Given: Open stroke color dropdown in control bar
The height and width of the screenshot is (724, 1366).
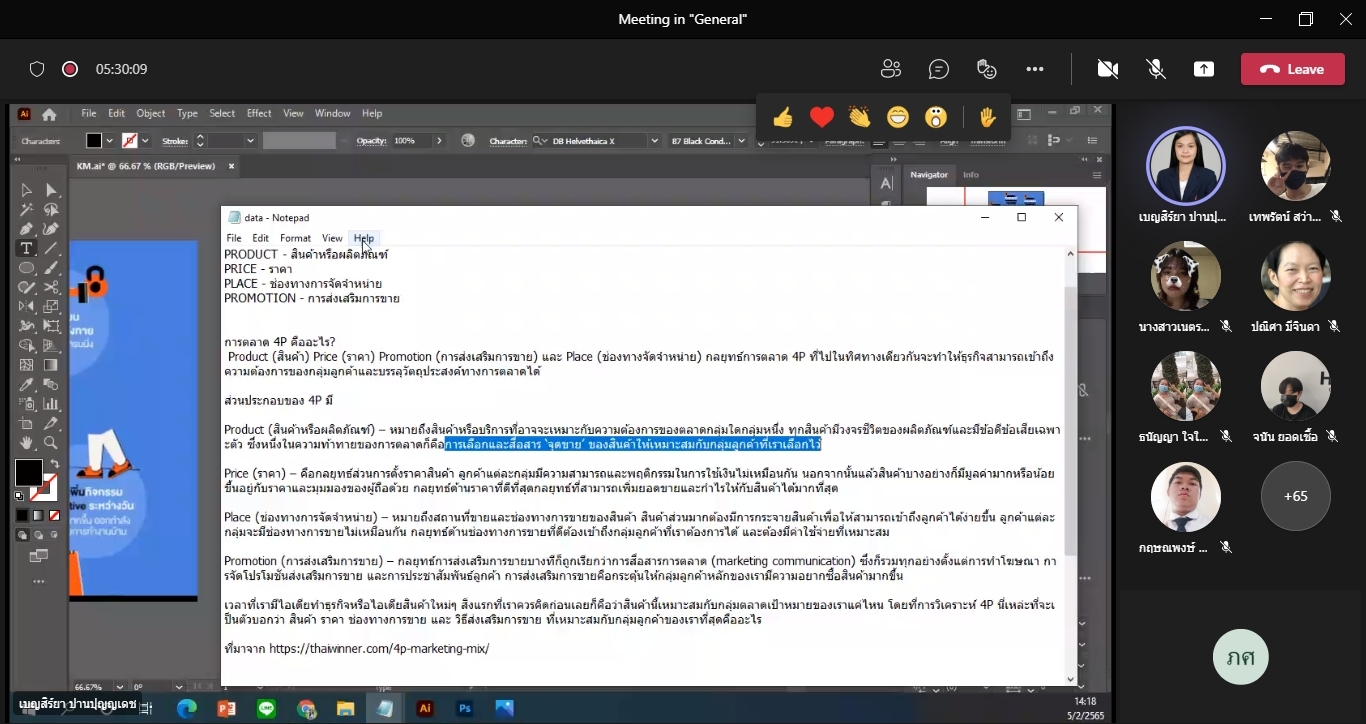Looking at the screenshot, I should click(x=145, y=141).
